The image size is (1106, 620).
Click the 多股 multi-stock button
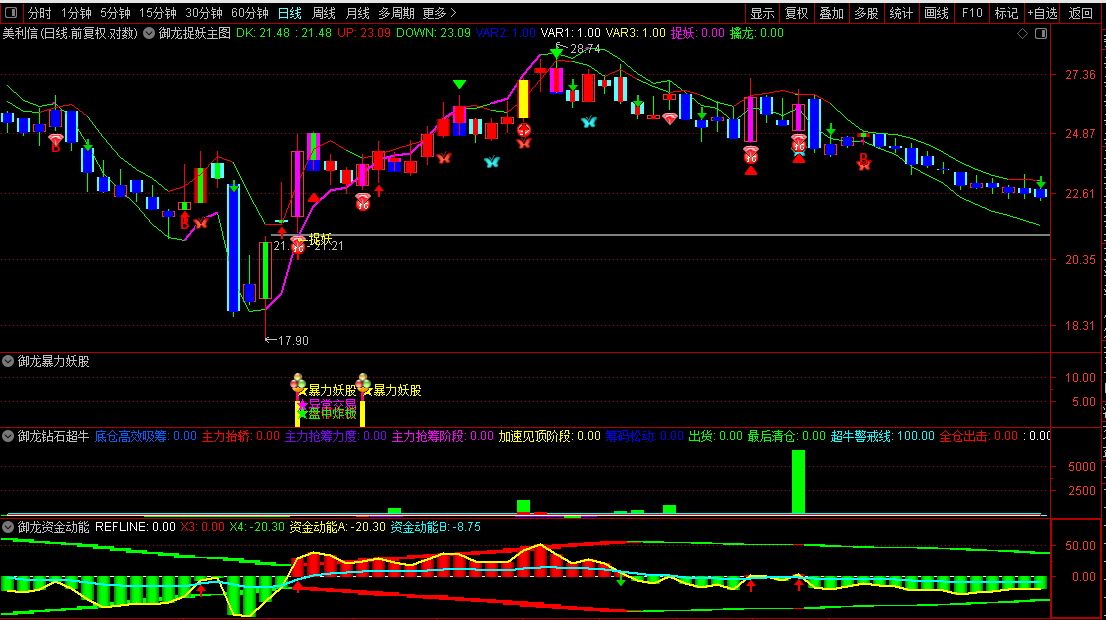point(866,13)
